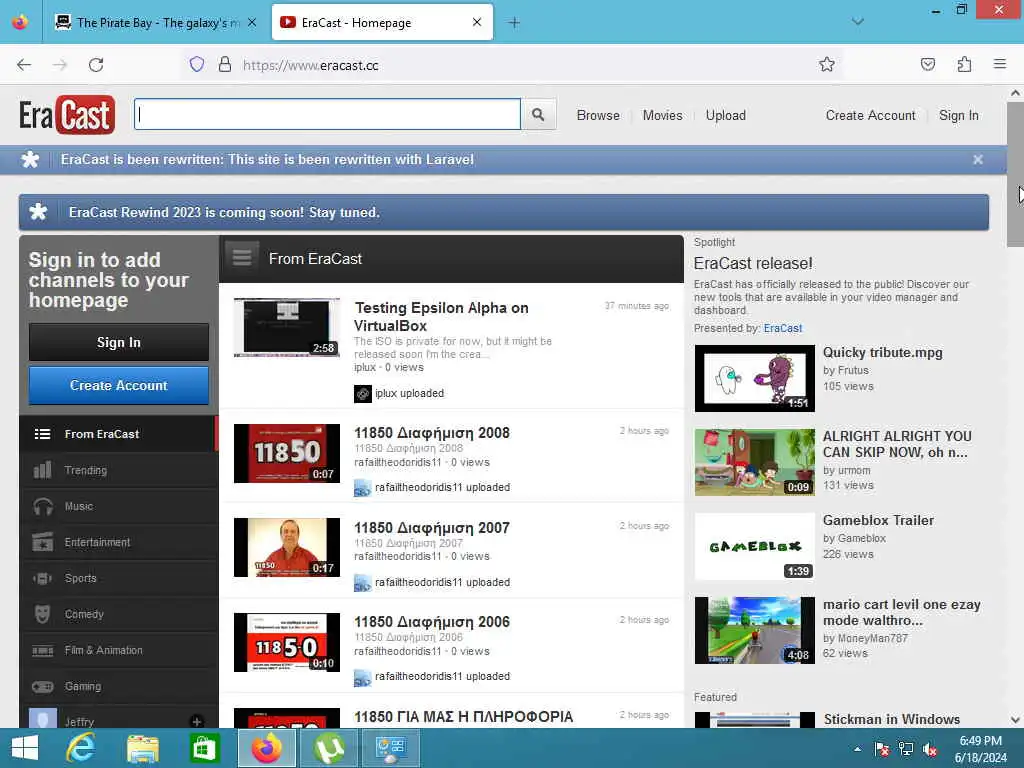Launch Internet Explorer from taskbar
Viewport: 1024px width, 768px height.
coord(81,748)
